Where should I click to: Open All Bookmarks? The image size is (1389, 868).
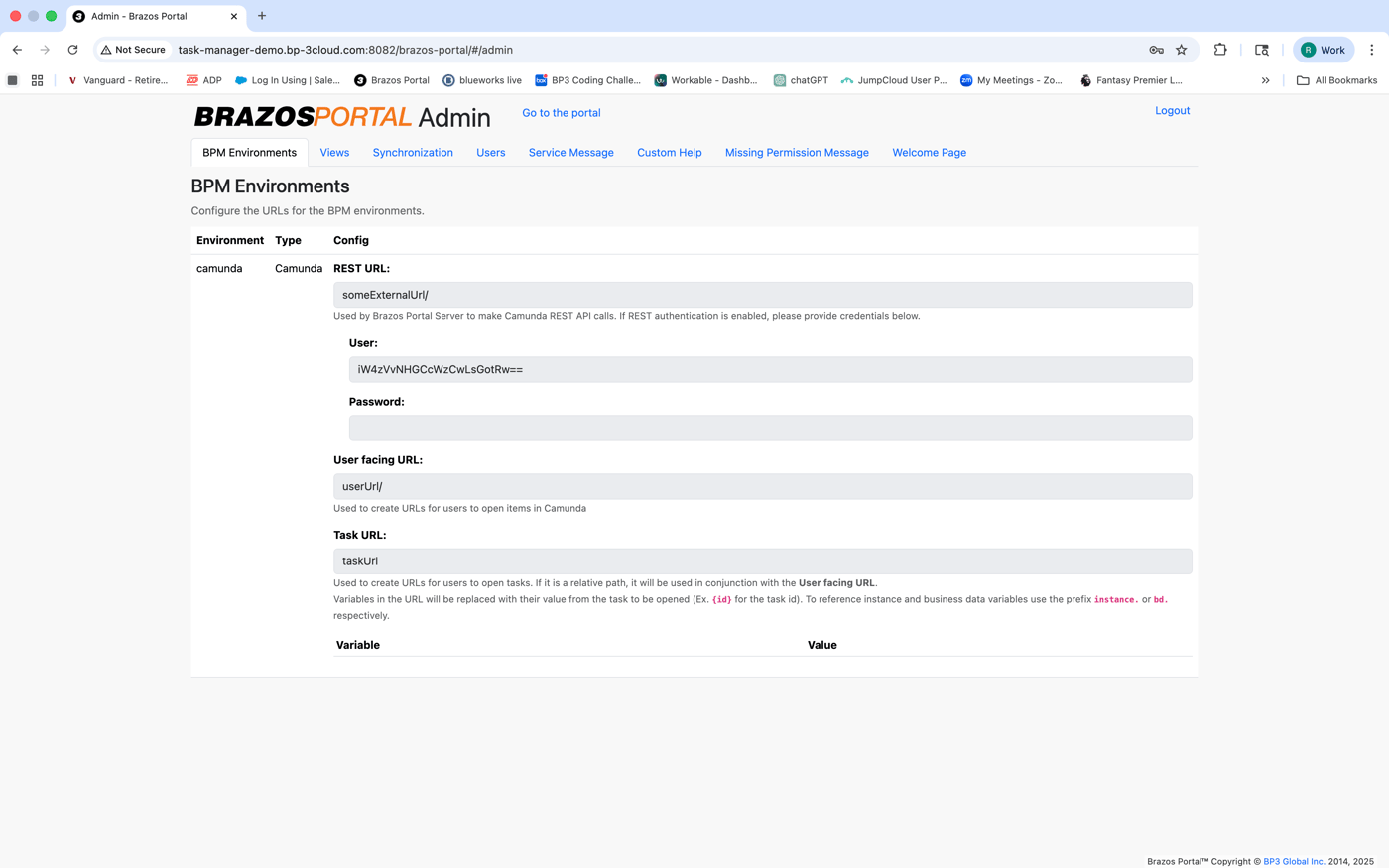coord(1336,80)
